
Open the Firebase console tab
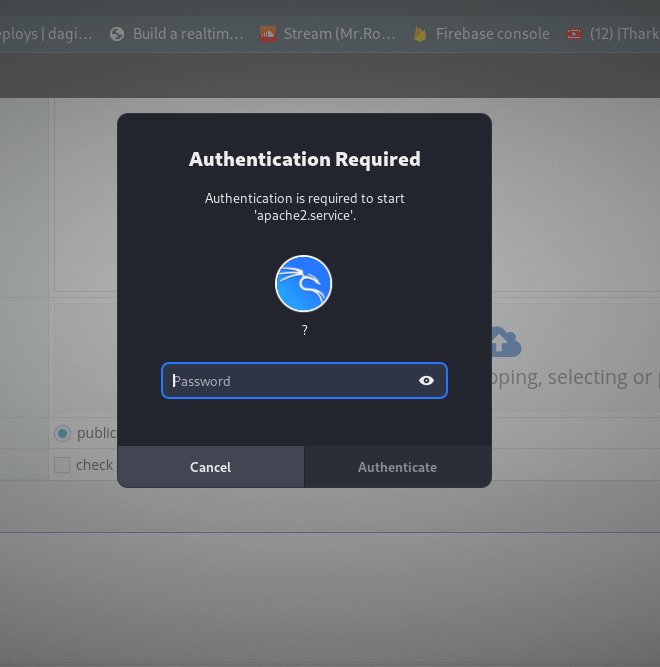(492, 34)
